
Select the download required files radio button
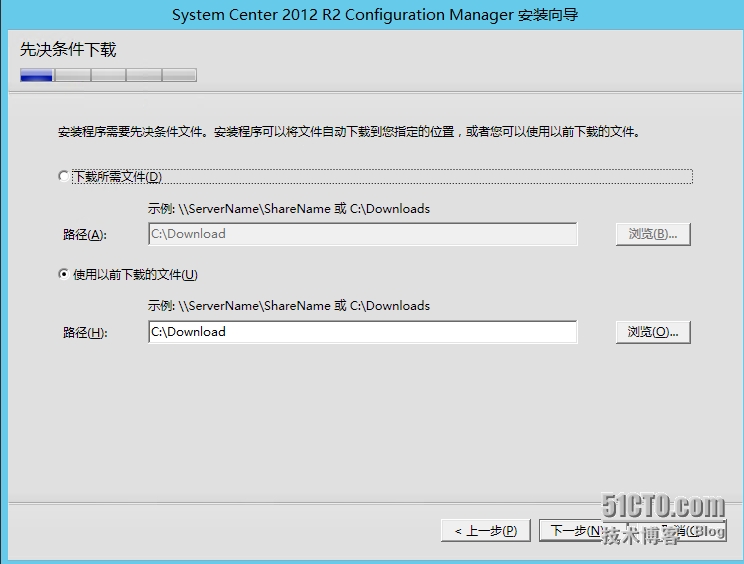(64, 176)
